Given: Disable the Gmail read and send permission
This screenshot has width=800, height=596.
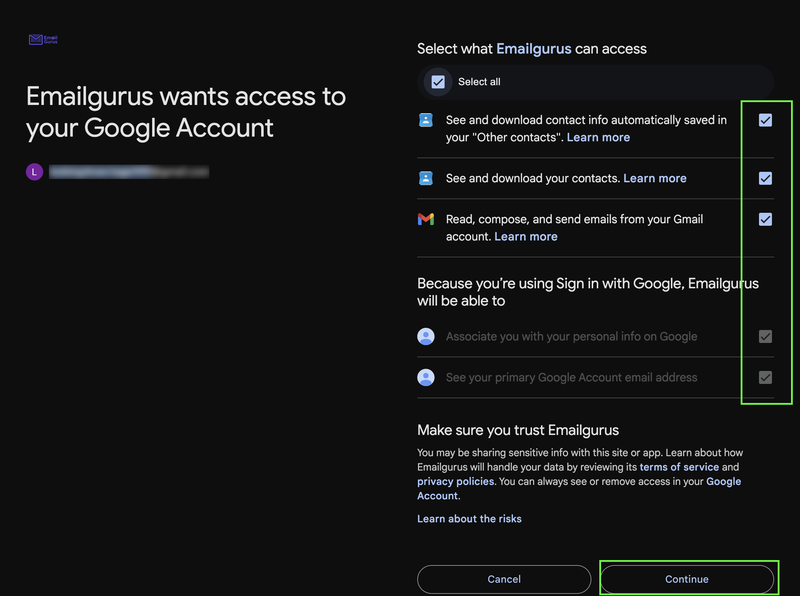Looking at the screenshot, I should [x=764, y=219].
